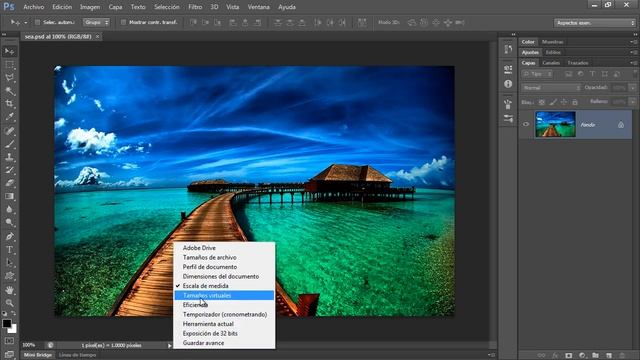This screenshot has height=360, width=640.
Task: Add a layer mask at Layers bottom
Action: pyautogui.click(x=569, y=356)
